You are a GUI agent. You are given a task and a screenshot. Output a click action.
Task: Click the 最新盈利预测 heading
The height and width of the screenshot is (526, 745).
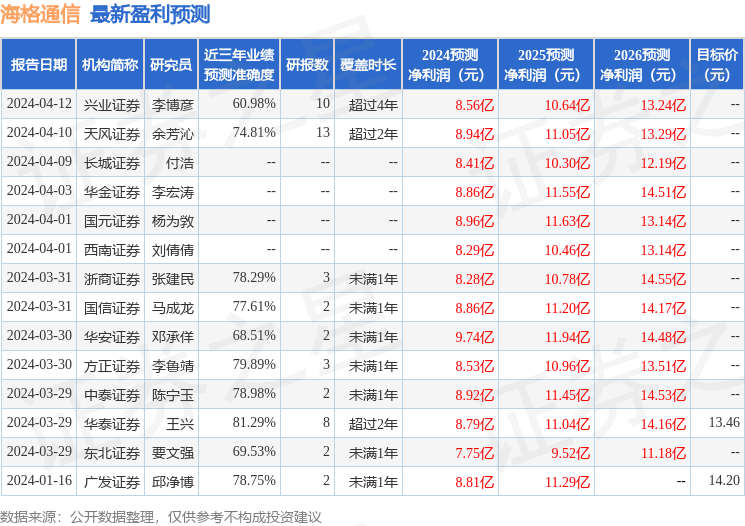point(150,14)
